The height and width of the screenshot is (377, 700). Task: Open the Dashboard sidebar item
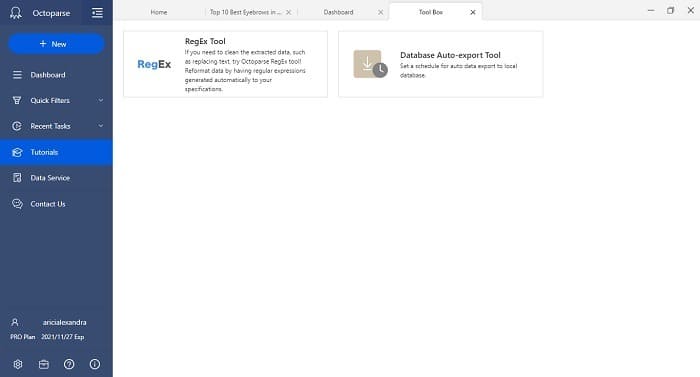coord(56,75)
